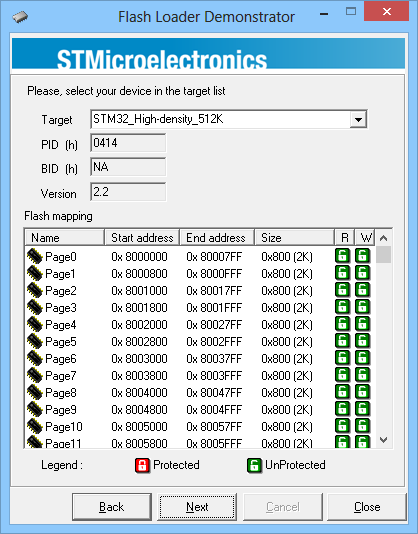
Task: Click Page6 read-protection lock icon
Action: [x=342, y=358]
